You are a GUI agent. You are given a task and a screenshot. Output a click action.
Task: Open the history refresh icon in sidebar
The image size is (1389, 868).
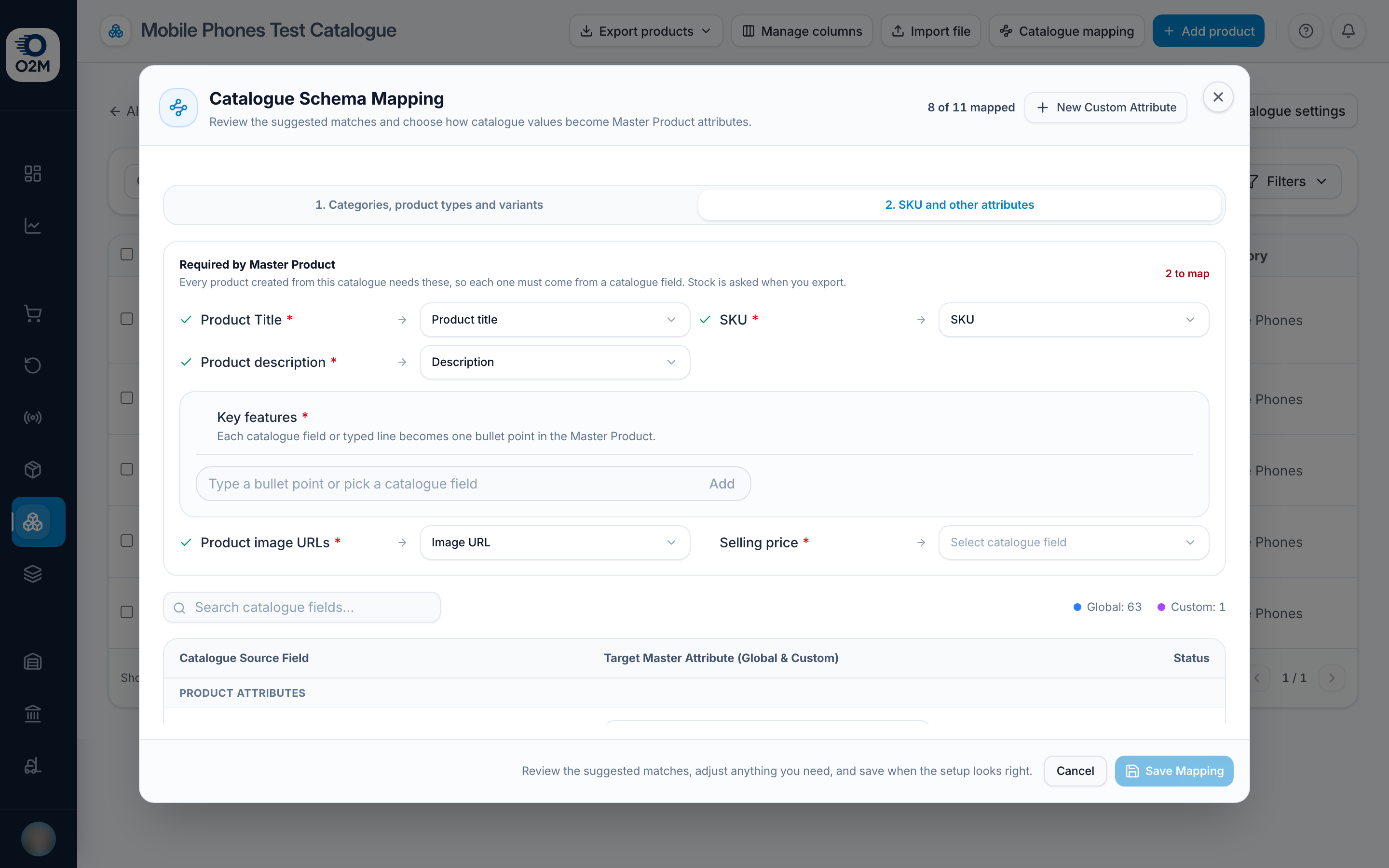33,365
